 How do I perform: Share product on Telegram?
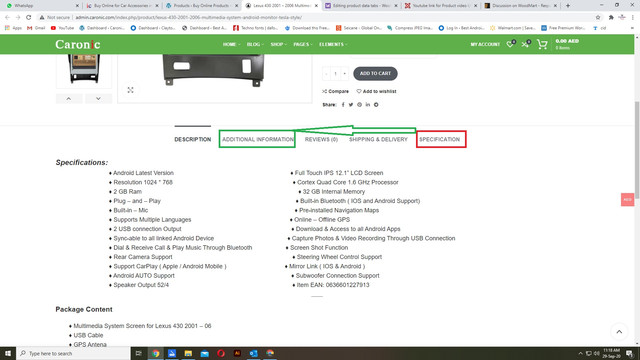(376, 105)
